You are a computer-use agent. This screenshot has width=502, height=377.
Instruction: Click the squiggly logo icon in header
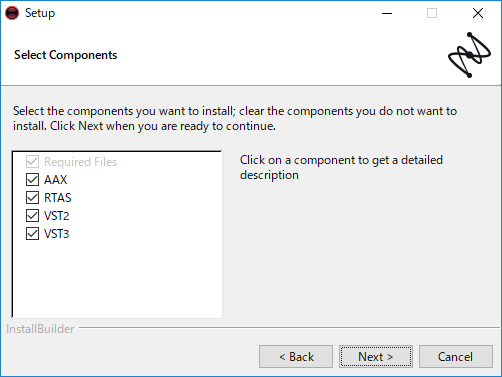[469, 55]
